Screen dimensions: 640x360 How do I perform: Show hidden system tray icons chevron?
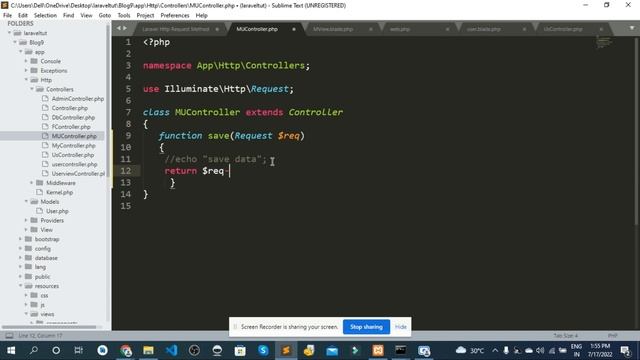tap(495, 350)
